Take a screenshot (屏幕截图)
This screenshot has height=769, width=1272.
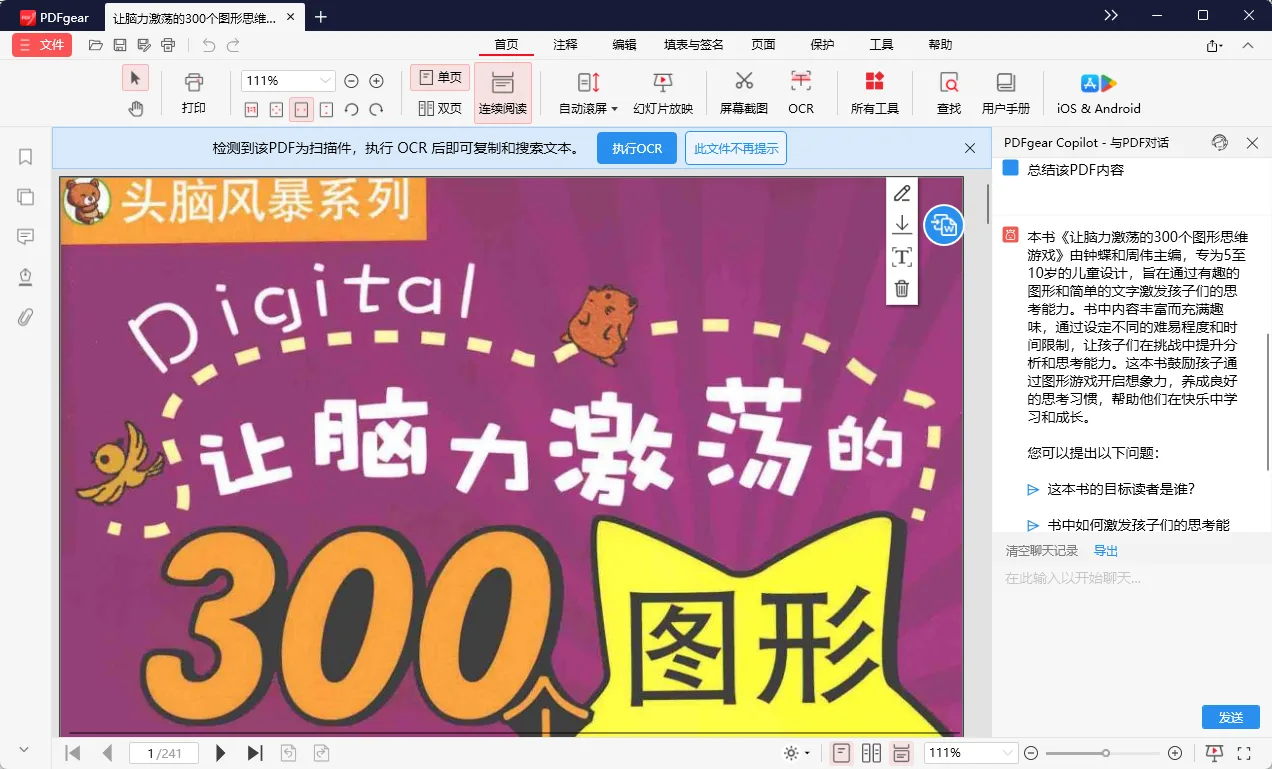coord(744,94)
